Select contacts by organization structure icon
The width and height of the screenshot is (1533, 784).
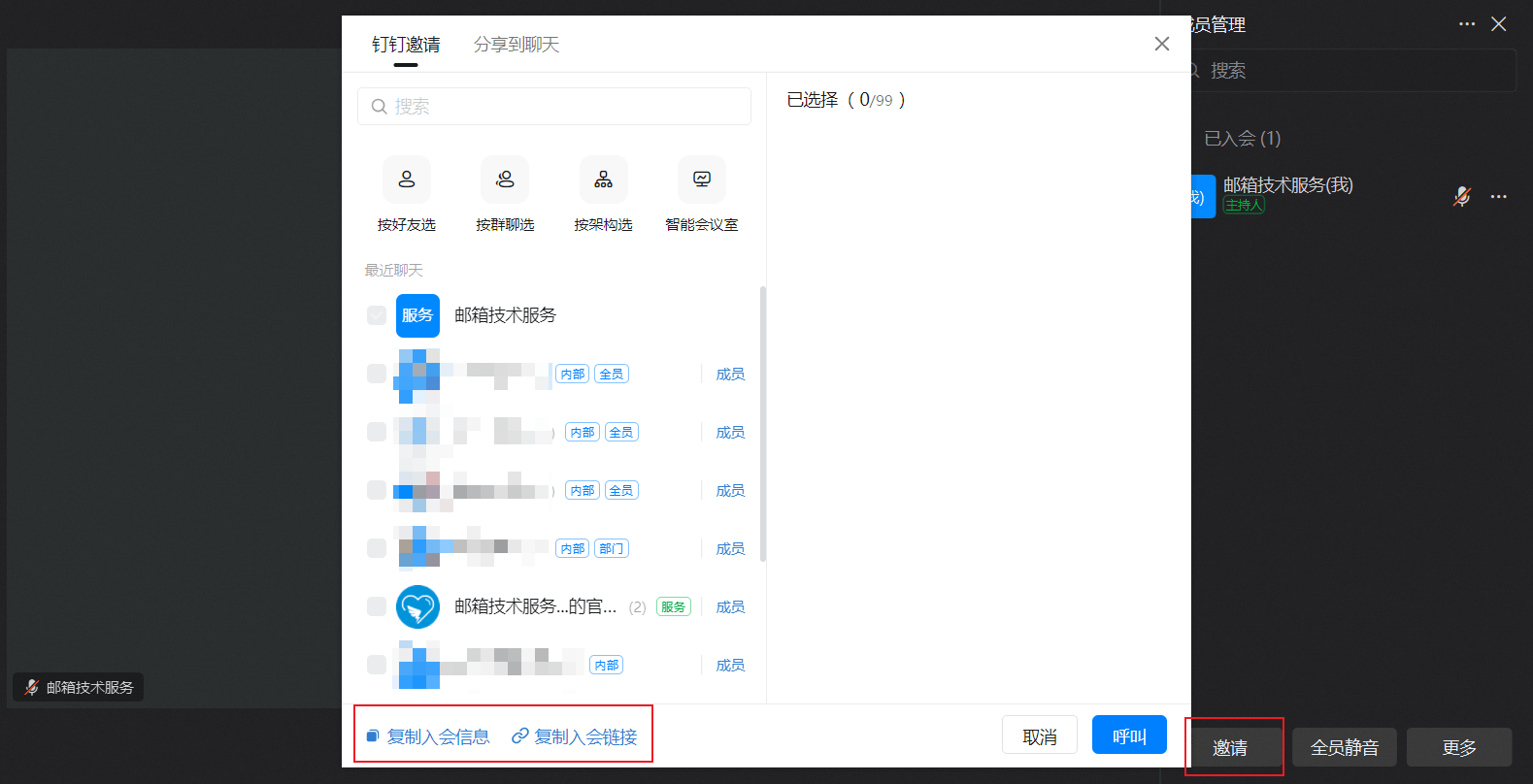pyautogui.click(x=604, y=180)
